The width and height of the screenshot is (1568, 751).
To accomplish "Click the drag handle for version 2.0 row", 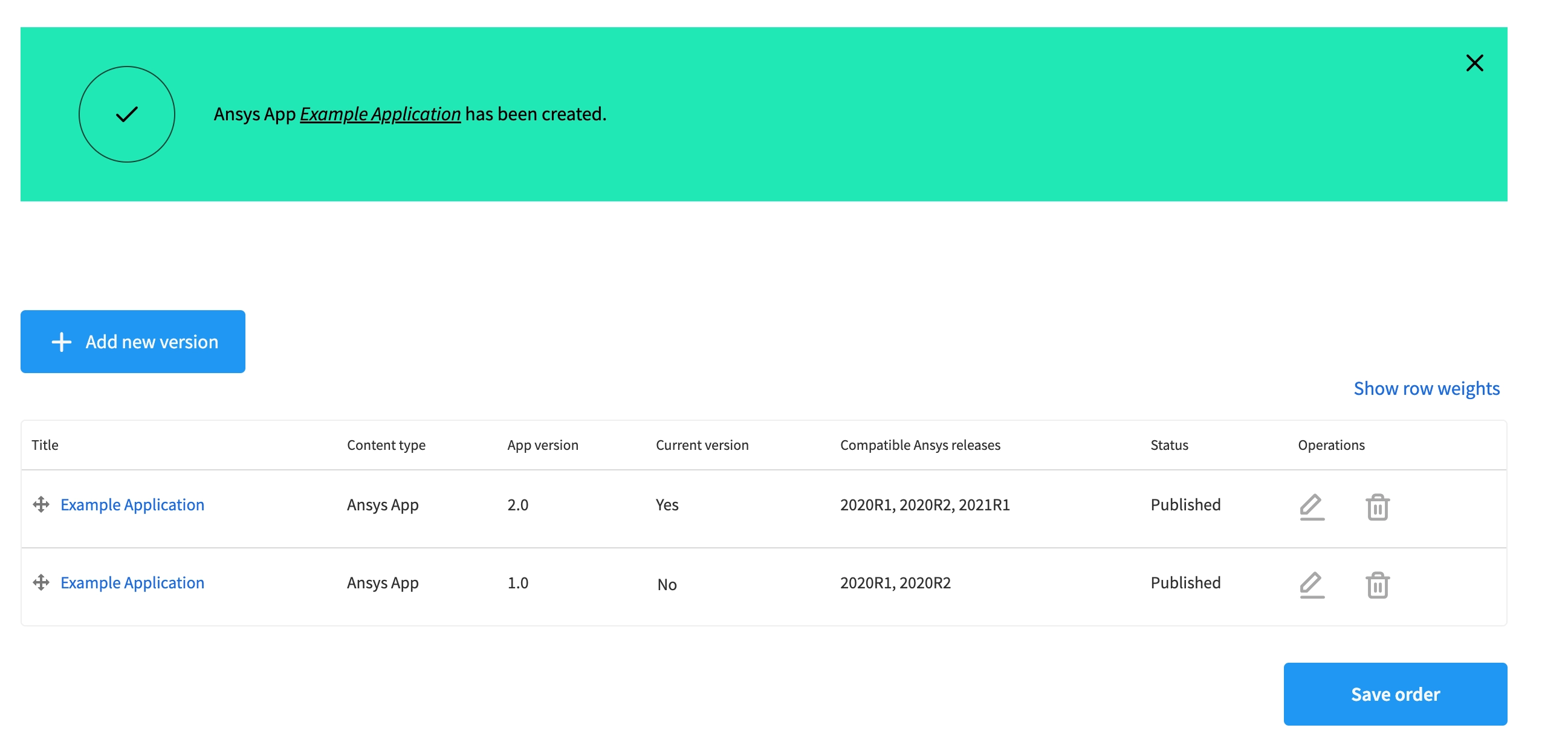I will (40, 504).
